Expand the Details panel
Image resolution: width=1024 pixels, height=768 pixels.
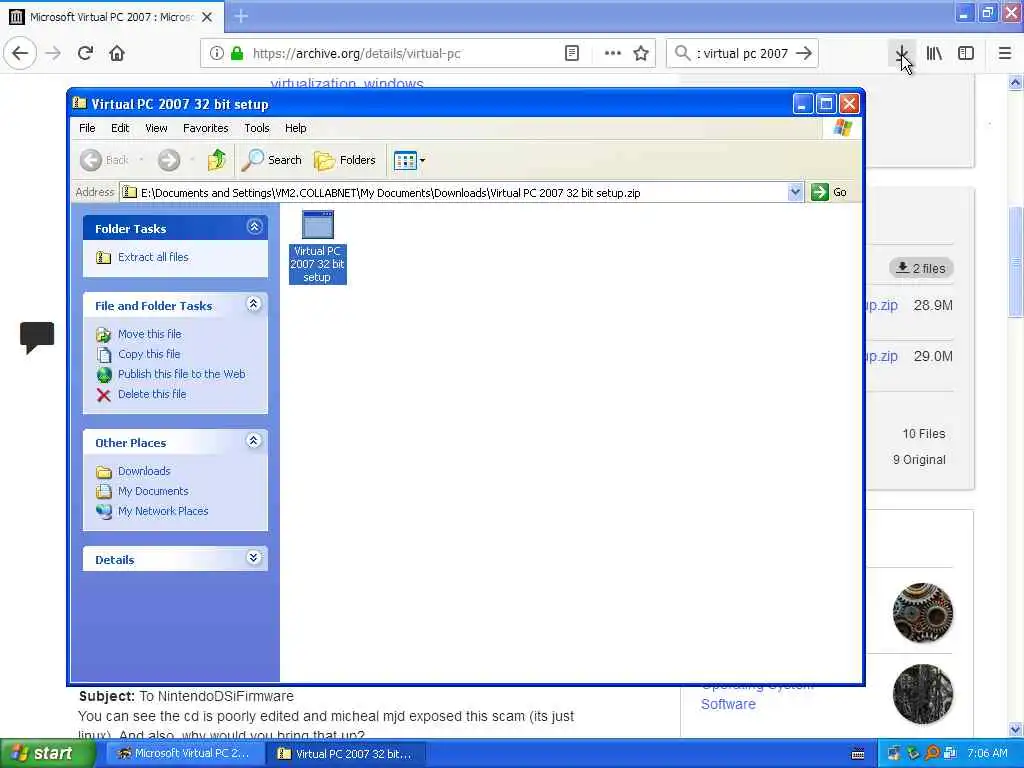pyautogui.click(x=254, y=558)
